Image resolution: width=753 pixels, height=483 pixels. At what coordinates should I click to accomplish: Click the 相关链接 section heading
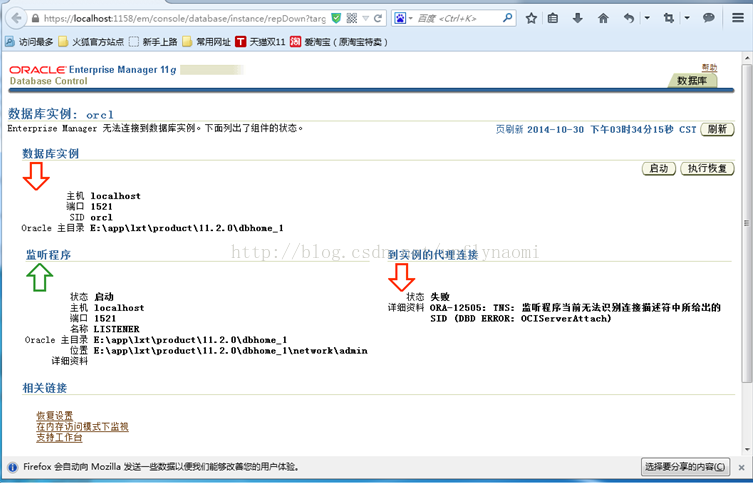[x=45, y=388]
